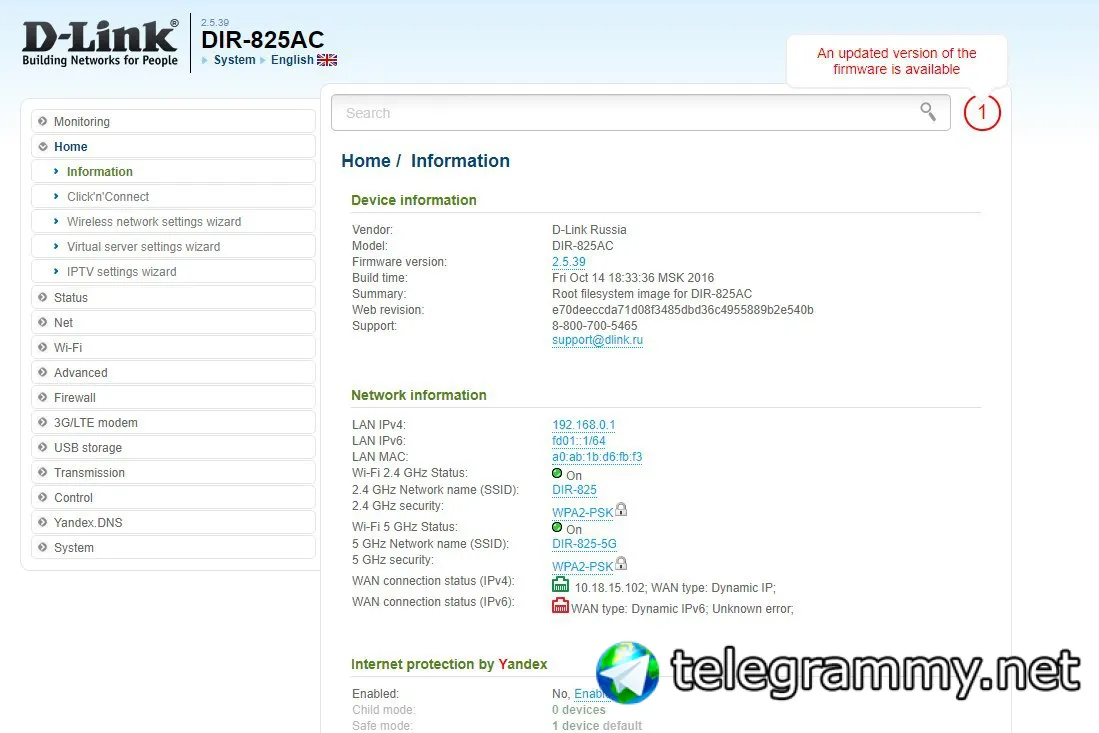The height and width of the screenshot is (733, 1099).
Task: Click the Information breadcrumb heading
Action: (x=460, y=161)
